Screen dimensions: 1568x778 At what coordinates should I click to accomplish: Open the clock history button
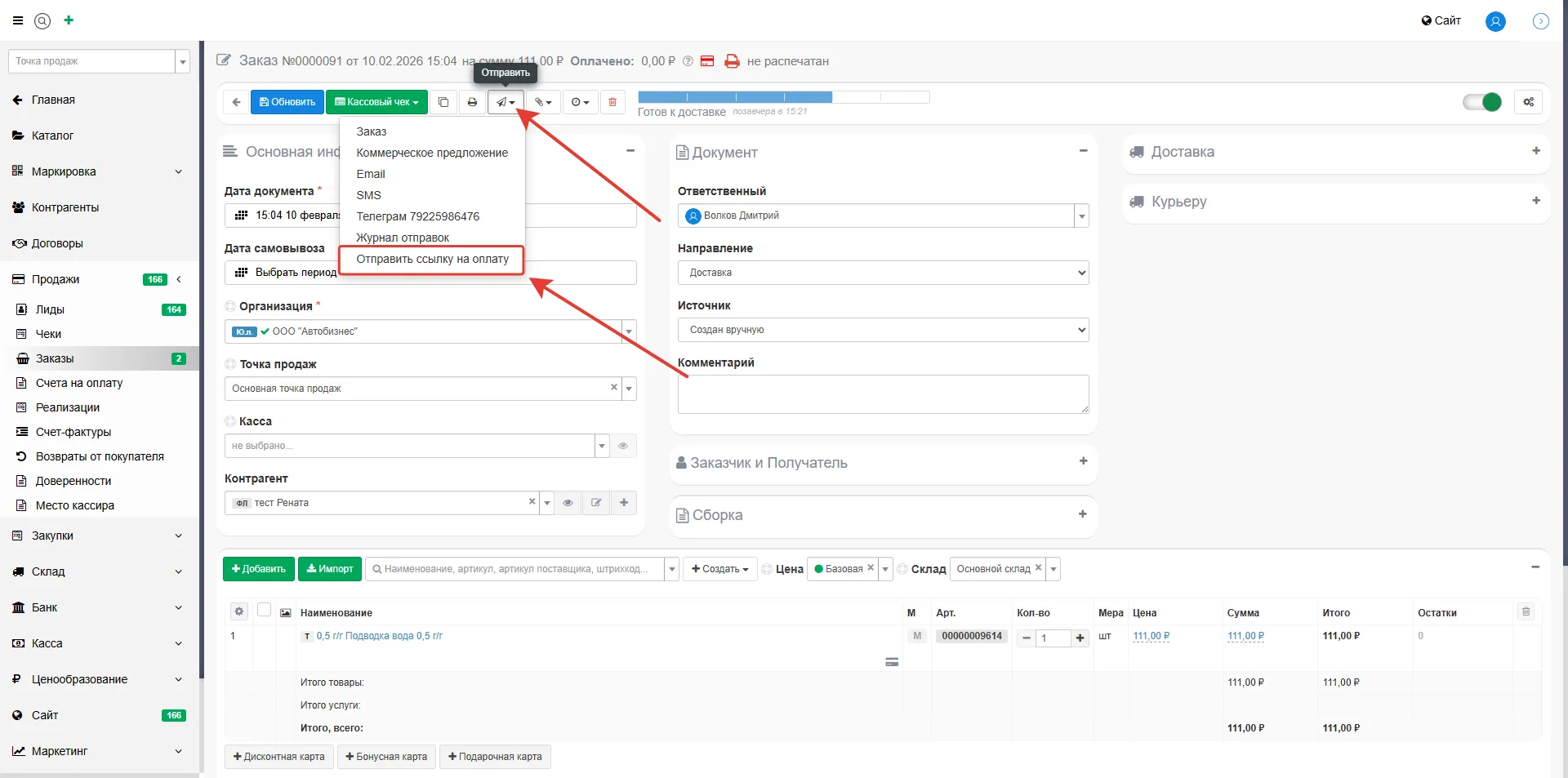580,102
